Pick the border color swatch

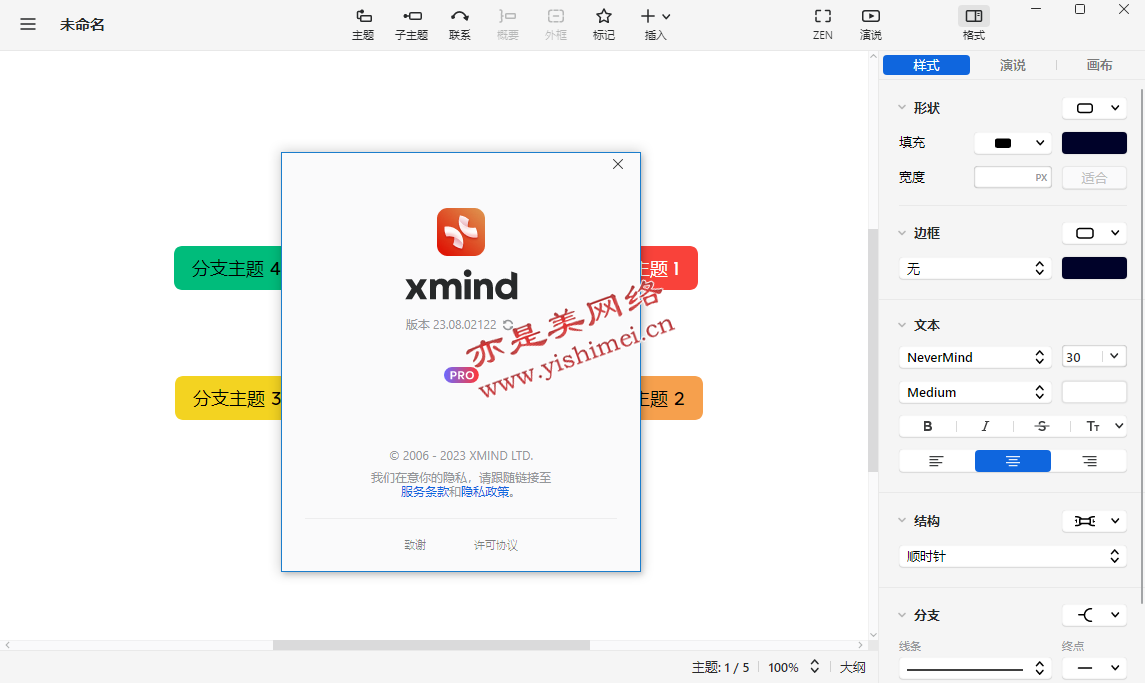click(1094, 268)
